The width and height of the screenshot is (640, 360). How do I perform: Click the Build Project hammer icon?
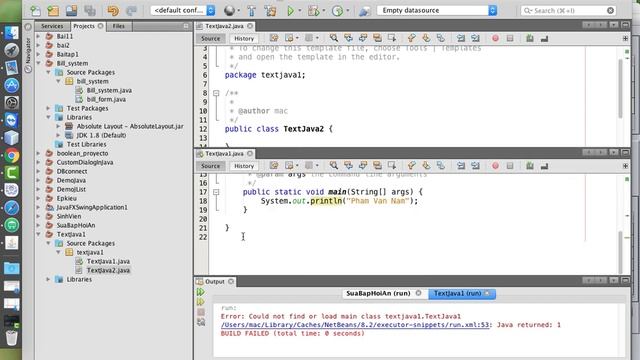[251, 11]
